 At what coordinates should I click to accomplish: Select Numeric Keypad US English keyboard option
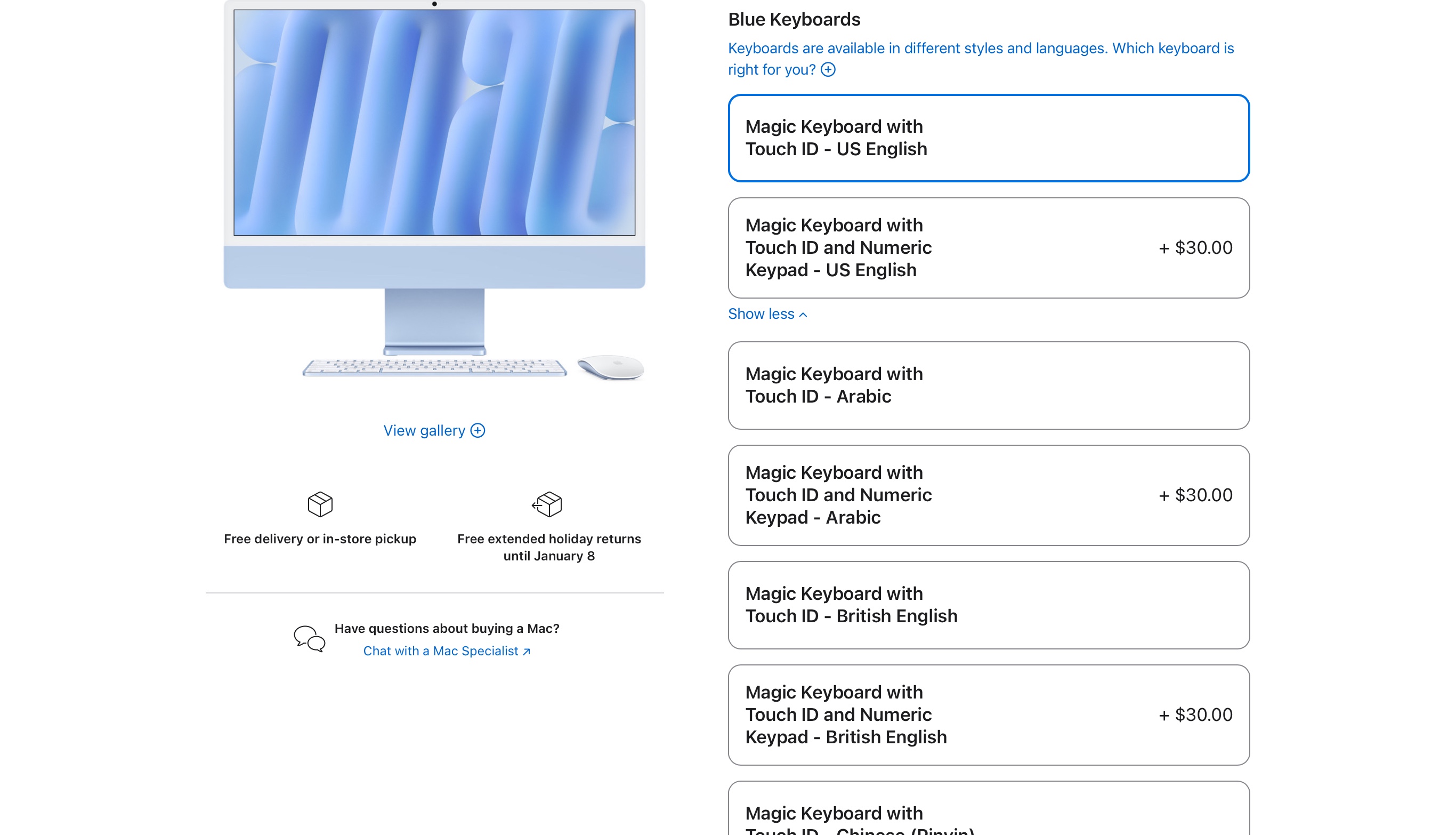tap(988, 248)
